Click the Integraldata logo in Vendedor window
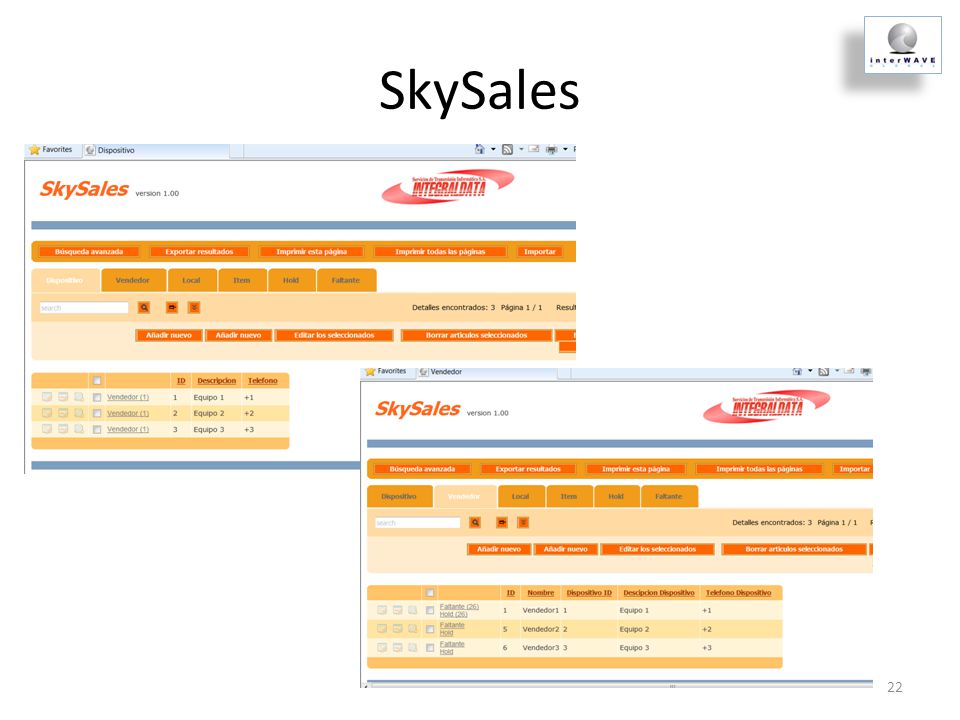This screenshot has width=960, height=720. 767,407
